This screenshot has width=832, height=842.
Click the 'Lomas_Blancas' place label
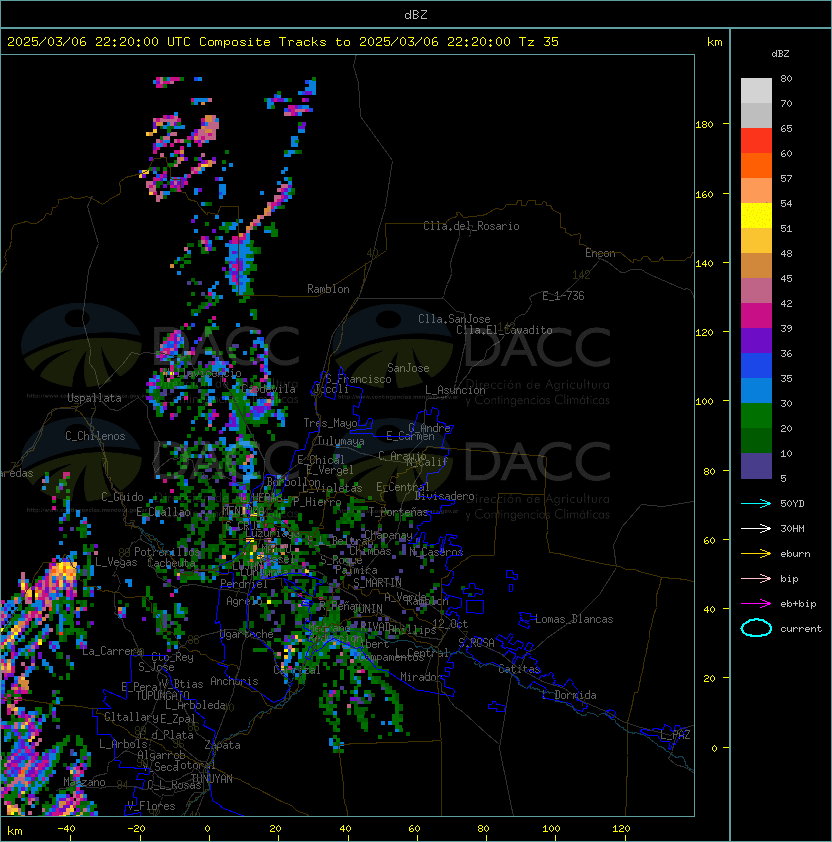pyautogui.click(x=574, y=619)
